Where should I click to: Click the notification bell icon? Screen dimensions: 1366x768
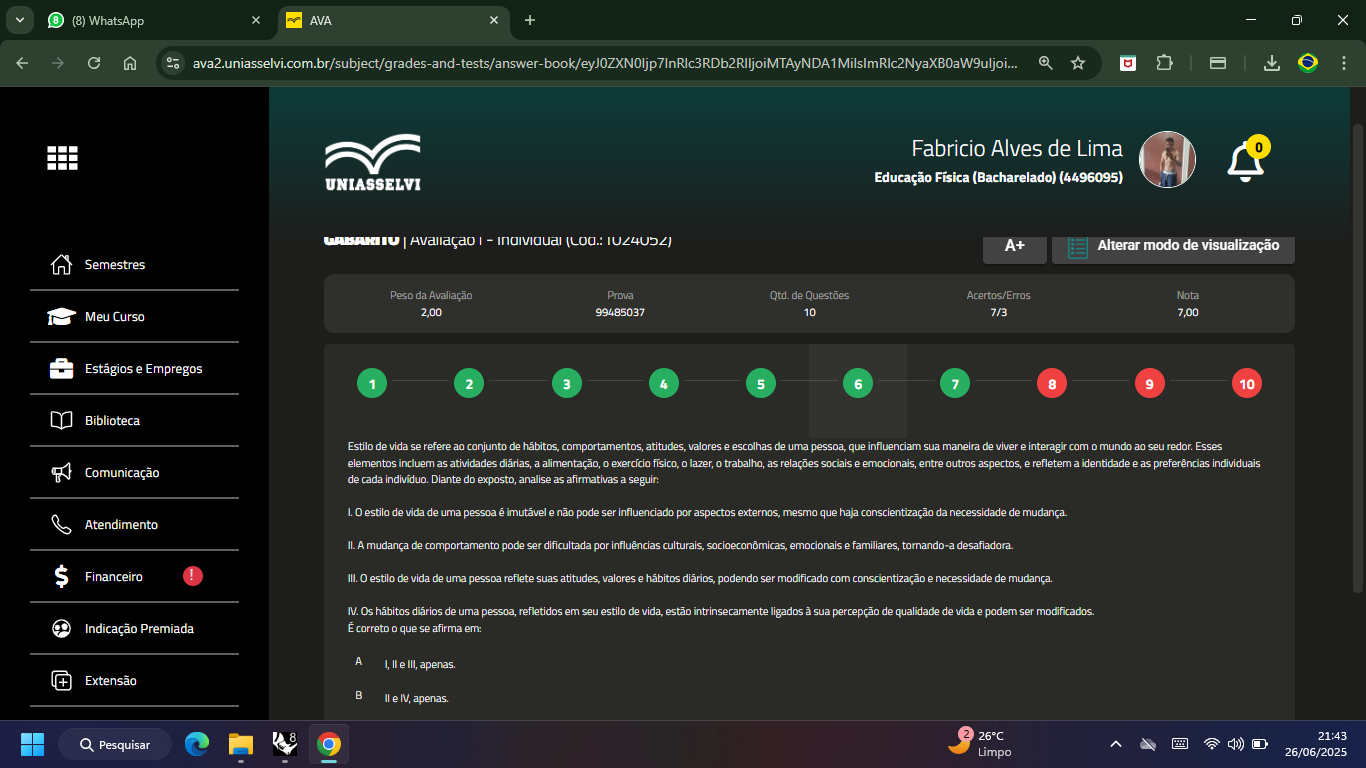1245,162
